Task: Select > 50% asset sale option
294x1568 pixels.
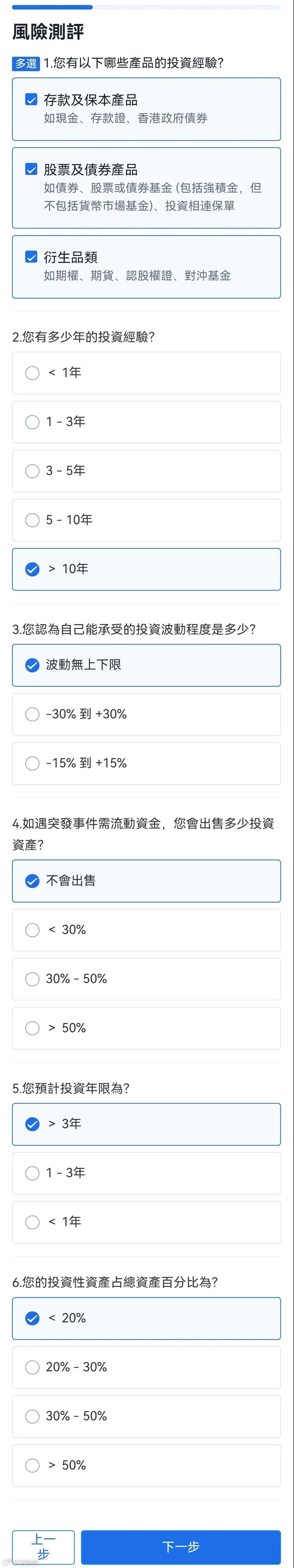Action: click(x=146, y=1028)
